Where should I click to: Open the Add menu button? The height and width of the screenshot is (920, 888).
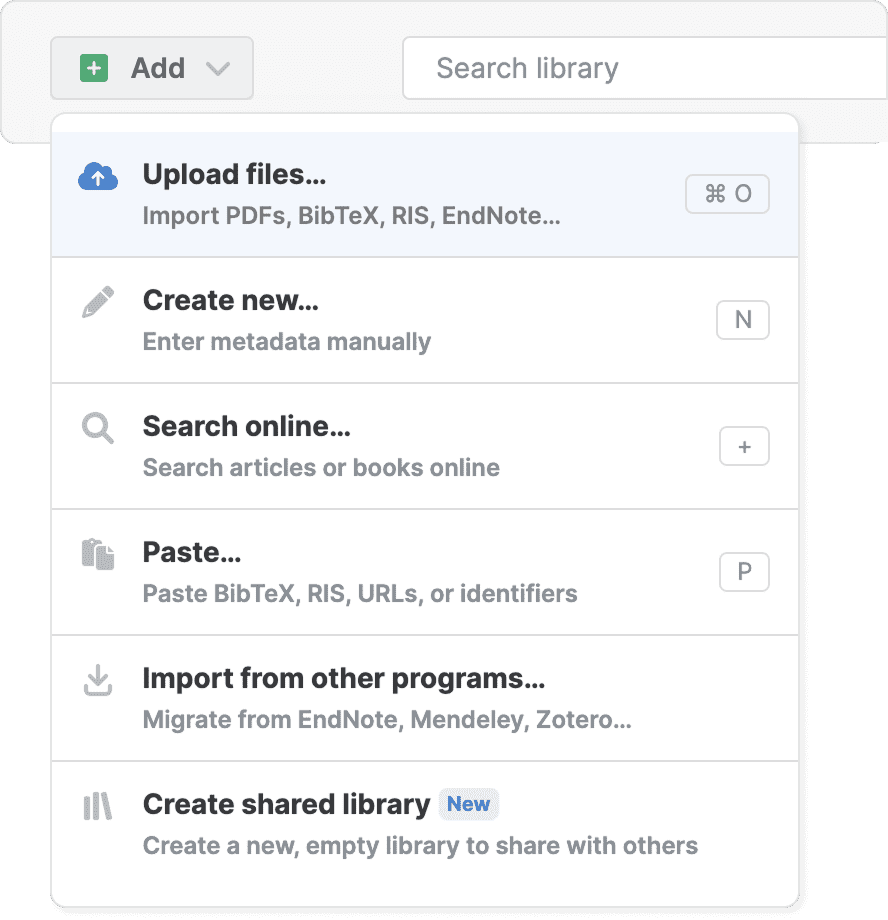click(x=152, y=68)
